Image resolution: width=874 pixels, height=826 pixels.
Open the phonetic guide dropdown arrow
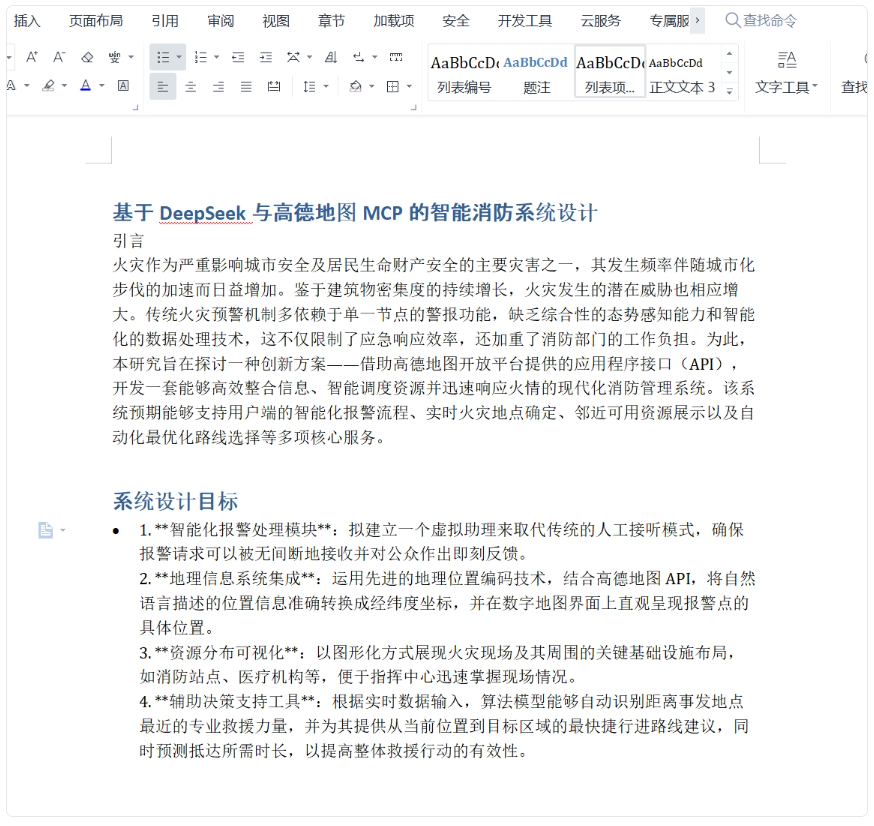[x=131, y=57]
